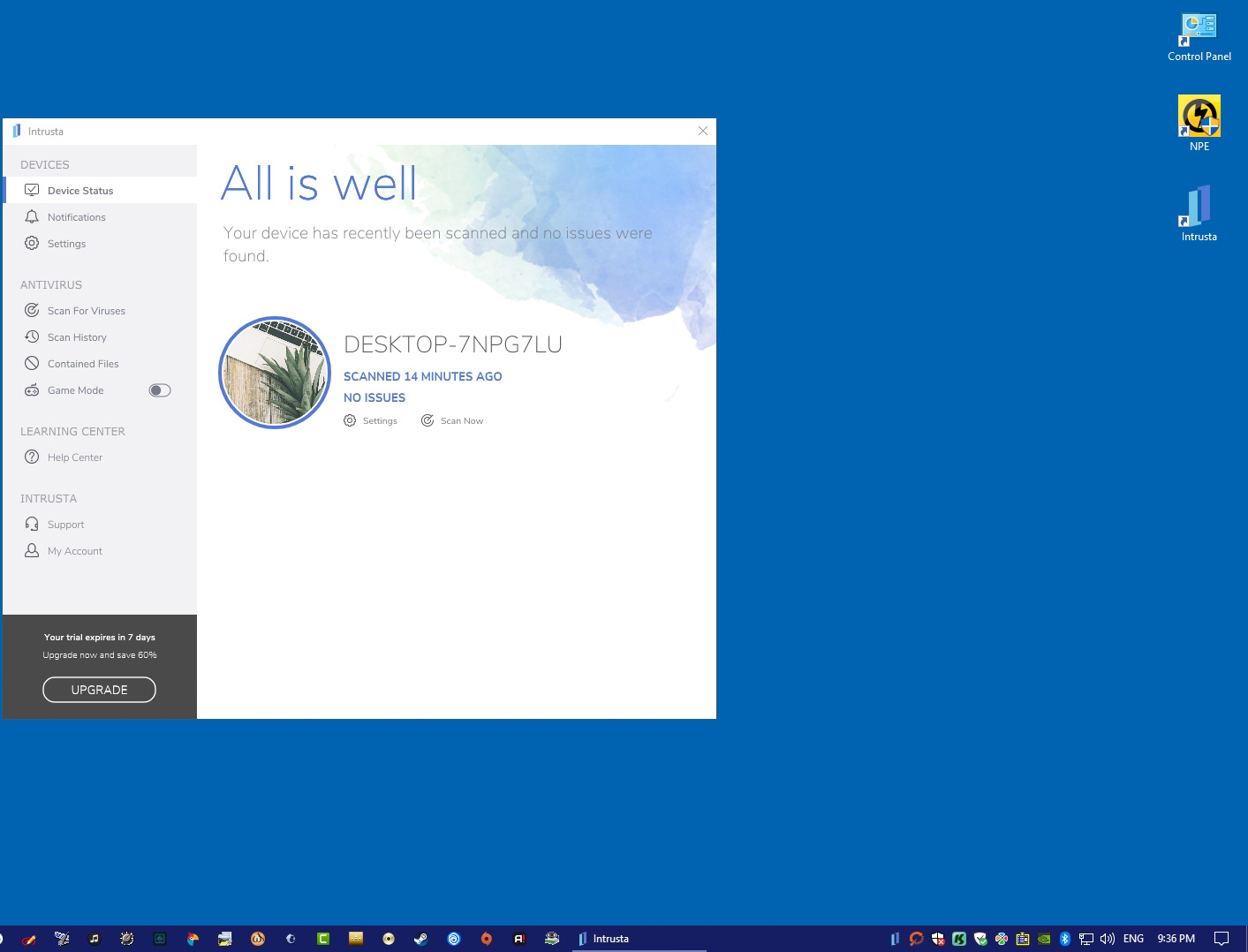Viewport: 1248px width, 952px height.
Task: Click the gear icon under the device name
Action: (350, 420)
